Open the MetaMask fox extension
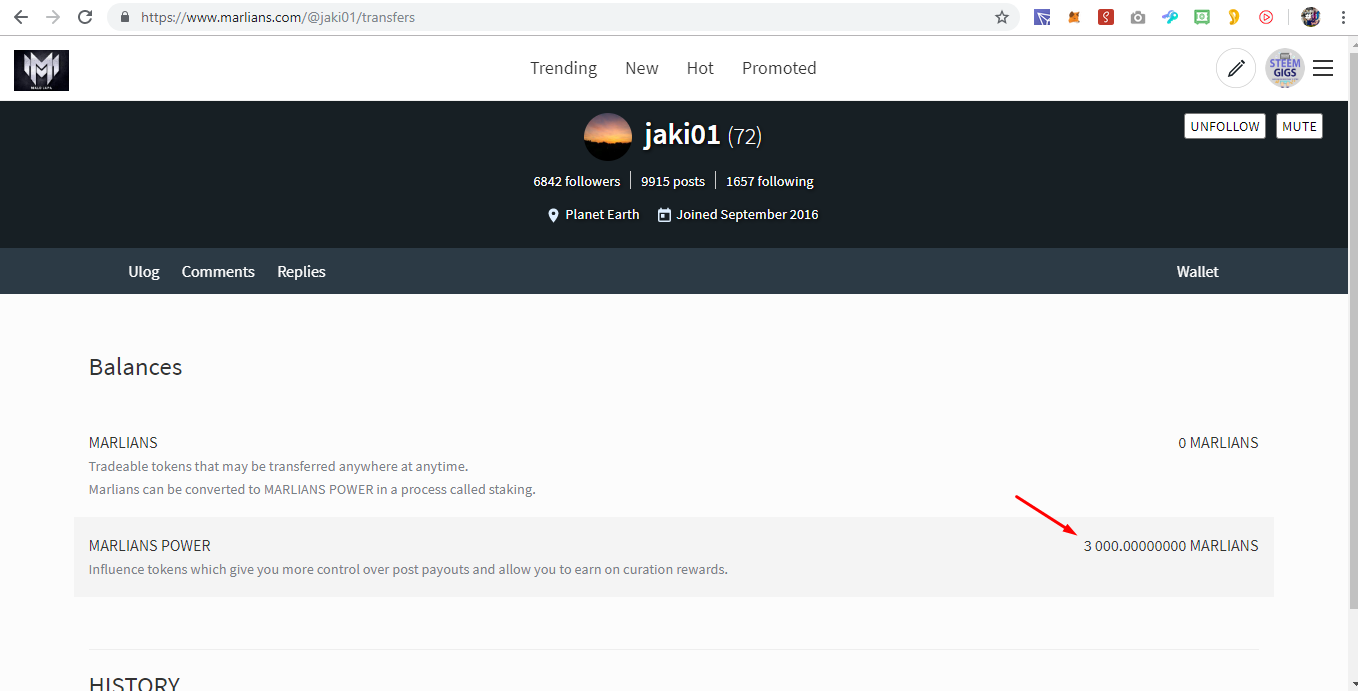This screenshot has width=1358, height=691. pyautogui.click(x=1074, y=17)
